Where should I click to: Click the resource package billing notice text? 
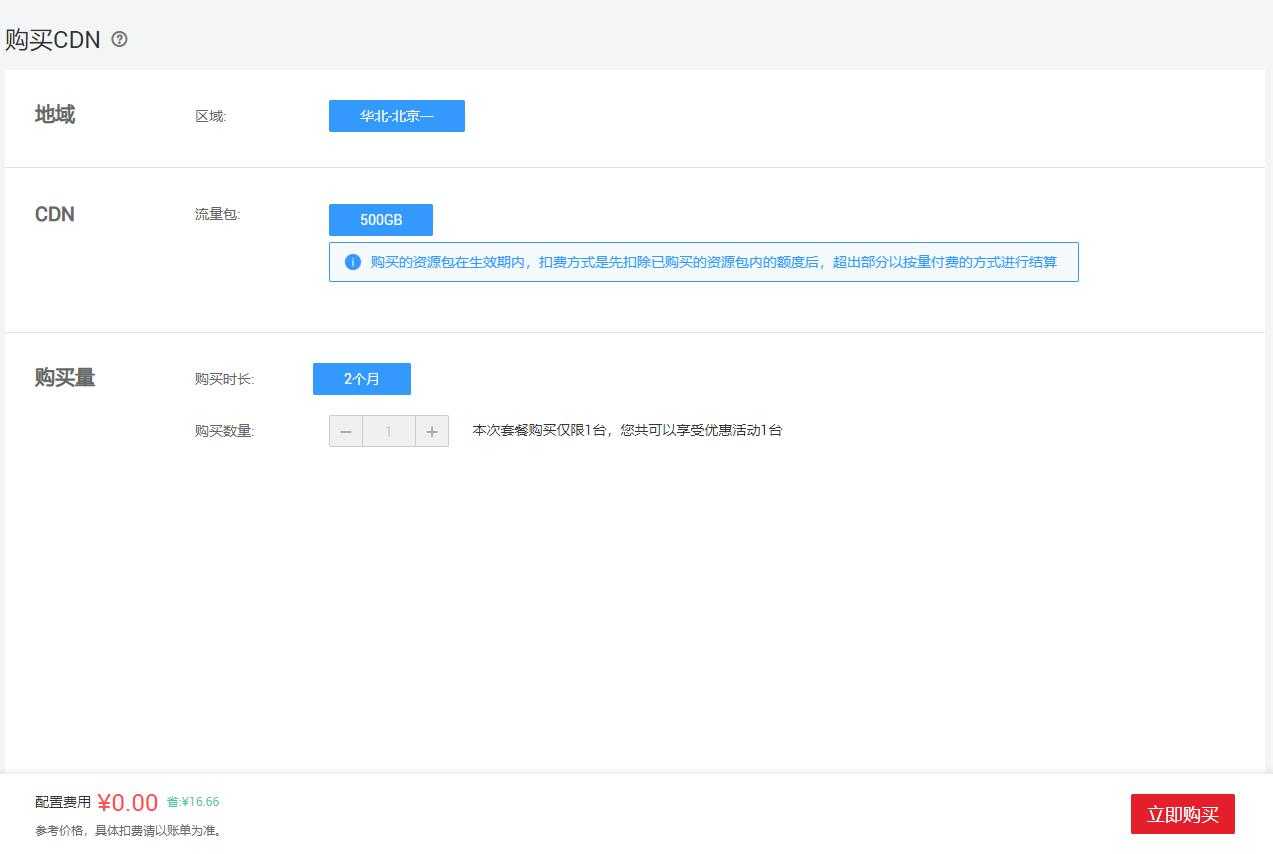click(x=713, y=262)
